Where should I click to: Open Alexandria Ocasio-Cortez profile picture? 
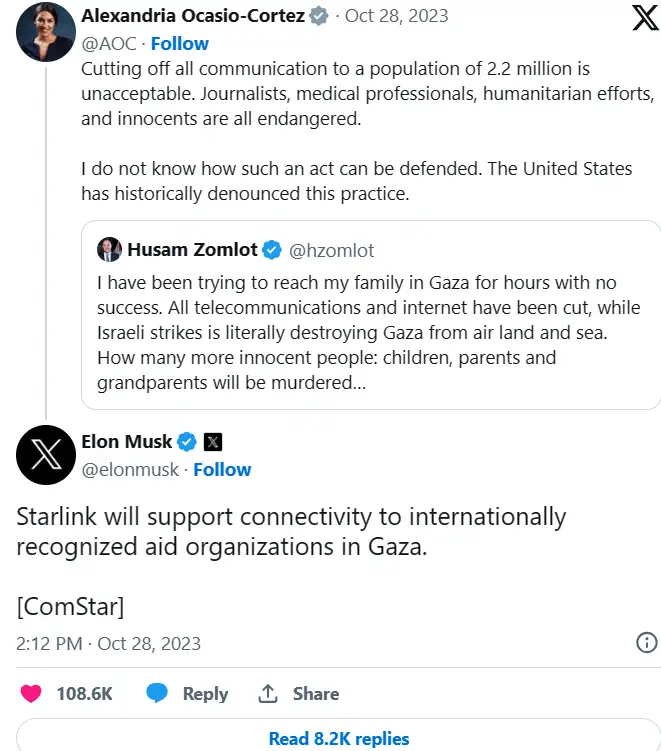[x=46, y=32]
